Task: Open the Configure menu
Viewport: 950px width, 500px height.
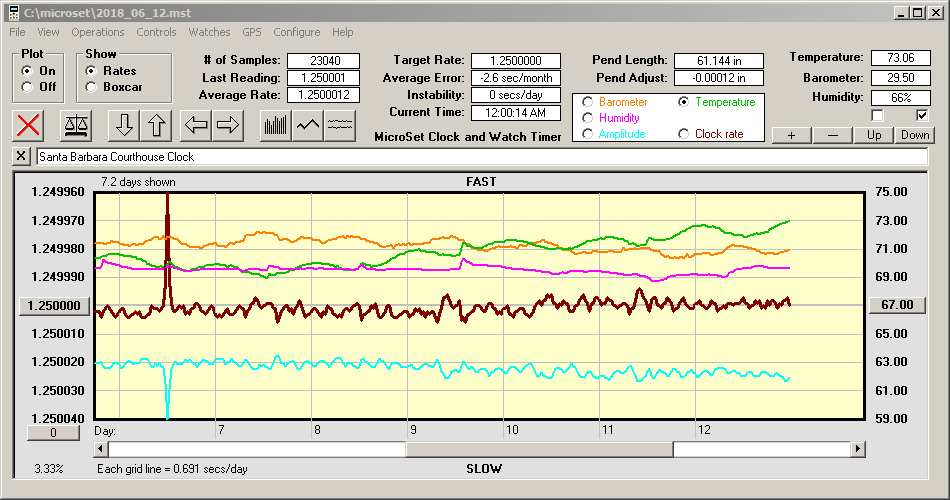Action: click(297, 32)
